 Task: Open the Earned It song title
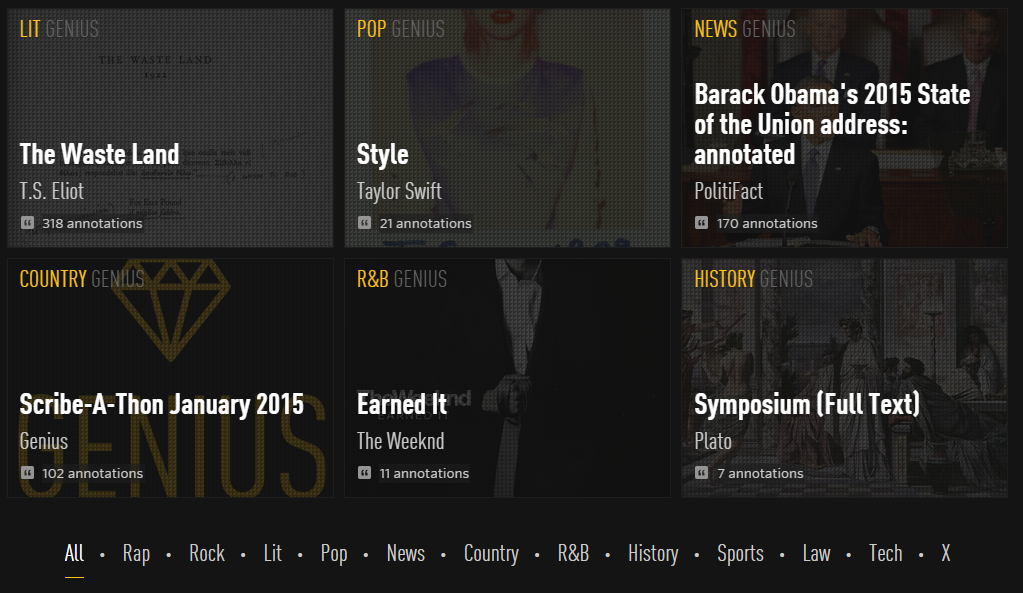click(x=402, y=404)
